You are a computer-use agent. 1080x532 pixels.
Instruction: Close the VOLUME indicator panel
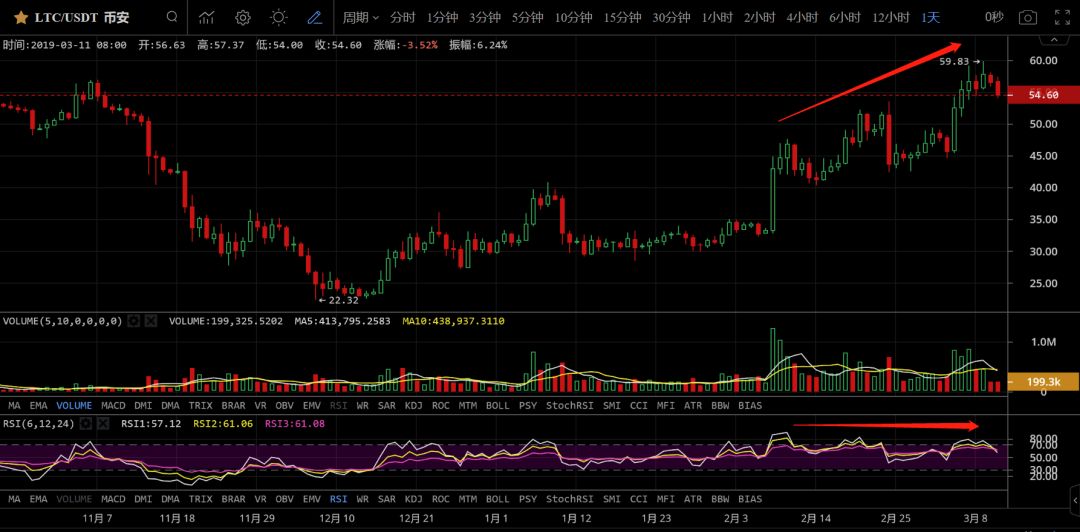151,321
